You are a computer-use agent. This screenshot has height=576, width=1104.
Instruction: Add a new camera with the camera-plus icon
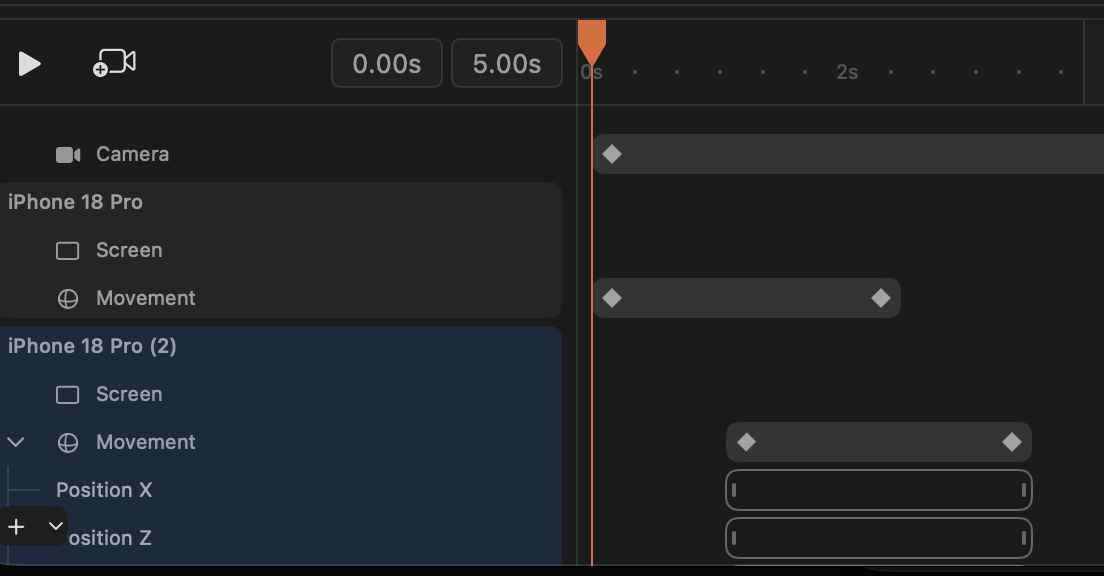tap(114, 63)
